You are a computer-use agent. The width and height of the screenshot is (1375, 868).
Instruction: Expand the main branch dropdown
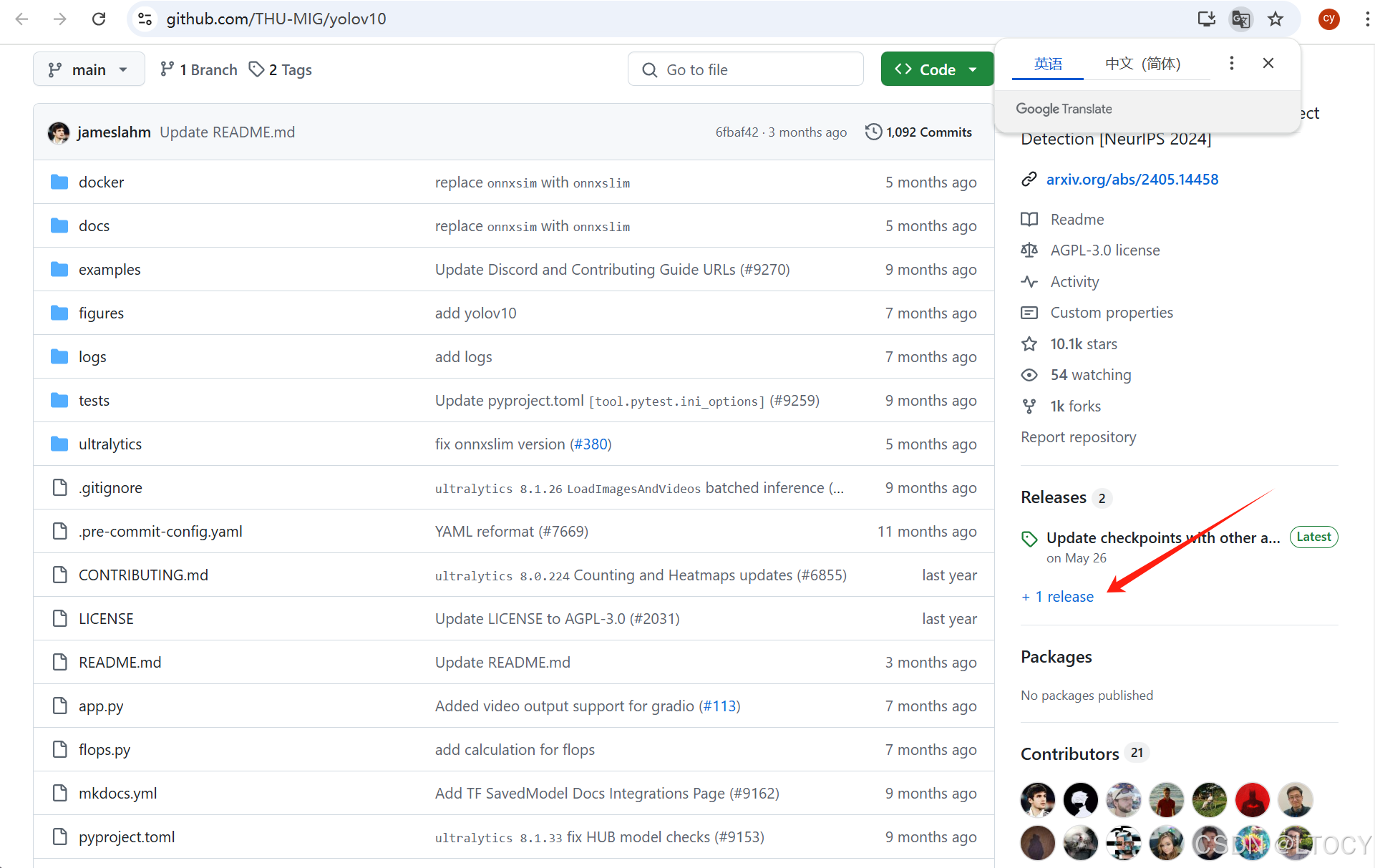tap(89, 69)
